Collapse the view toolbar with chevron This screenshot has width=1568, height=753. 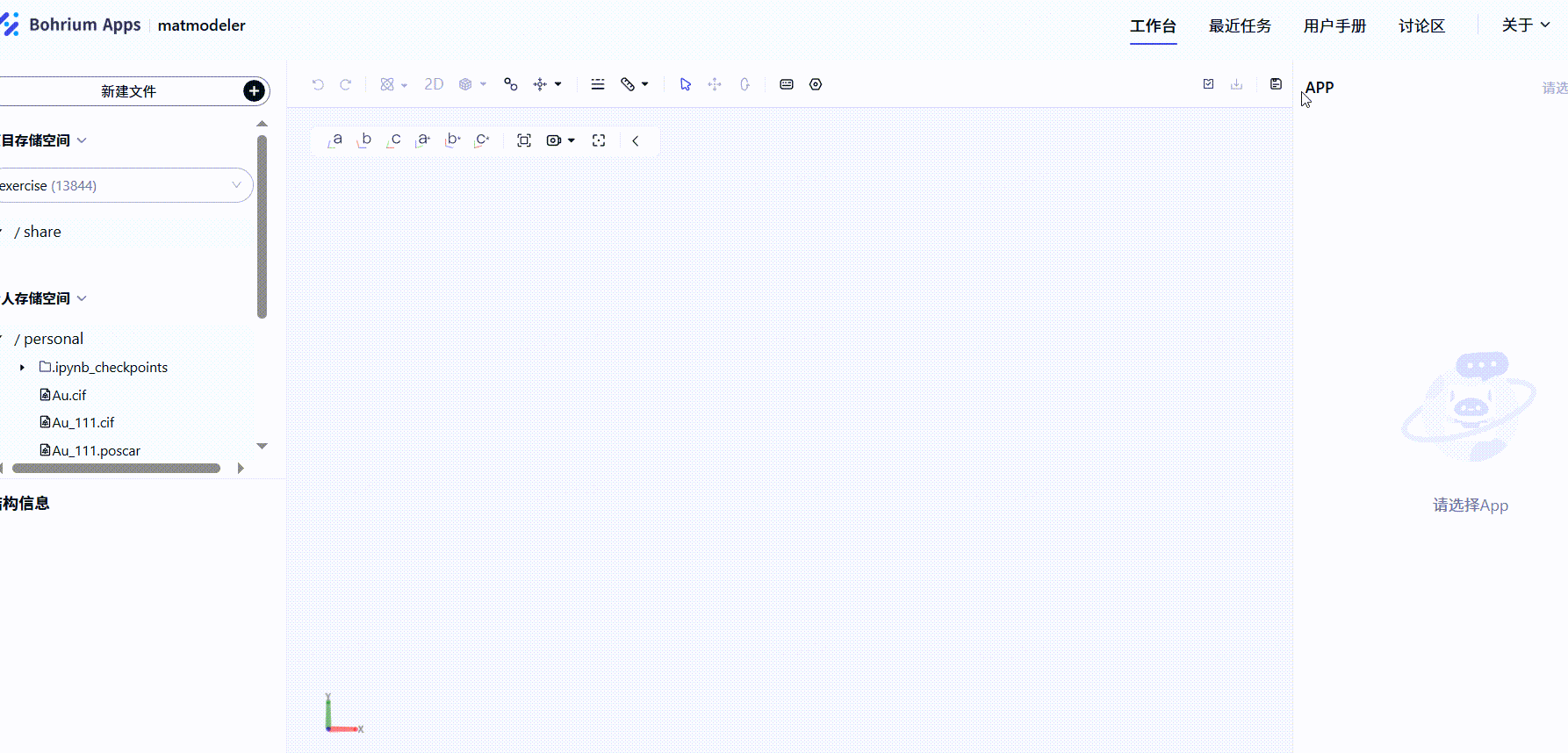636,140
